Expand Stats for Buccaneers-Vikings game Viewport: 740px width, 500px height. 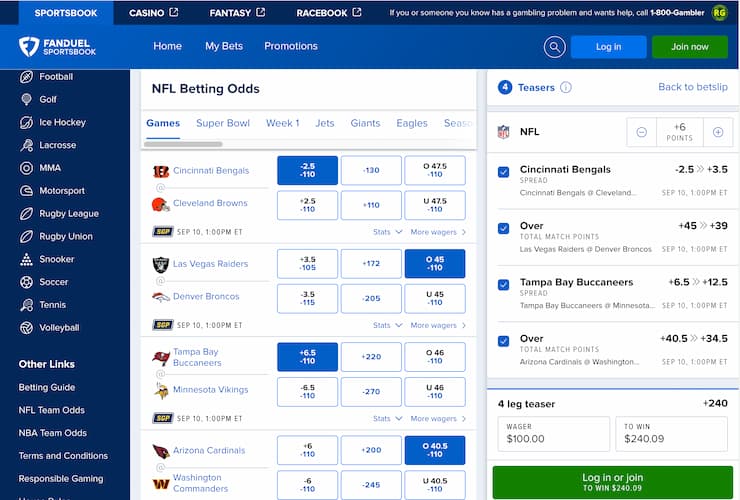coord(387,418)
